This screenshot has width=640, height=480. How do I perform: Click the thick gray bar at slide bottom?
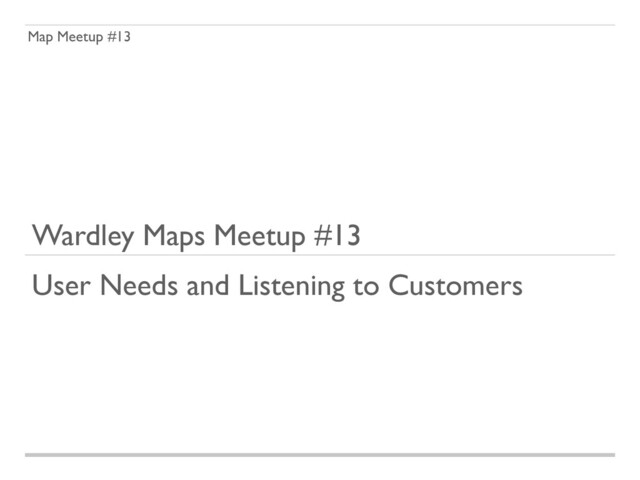pyautogui.click(x=320, y=455)
